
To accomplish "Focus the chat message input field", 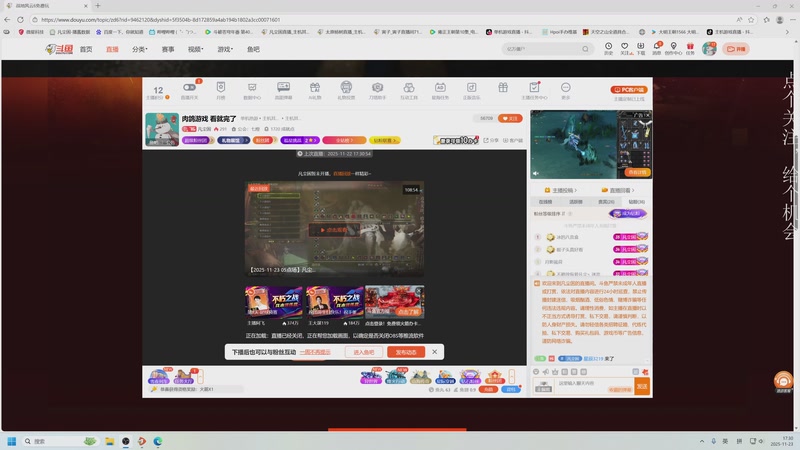I will (x=595, y=386).
